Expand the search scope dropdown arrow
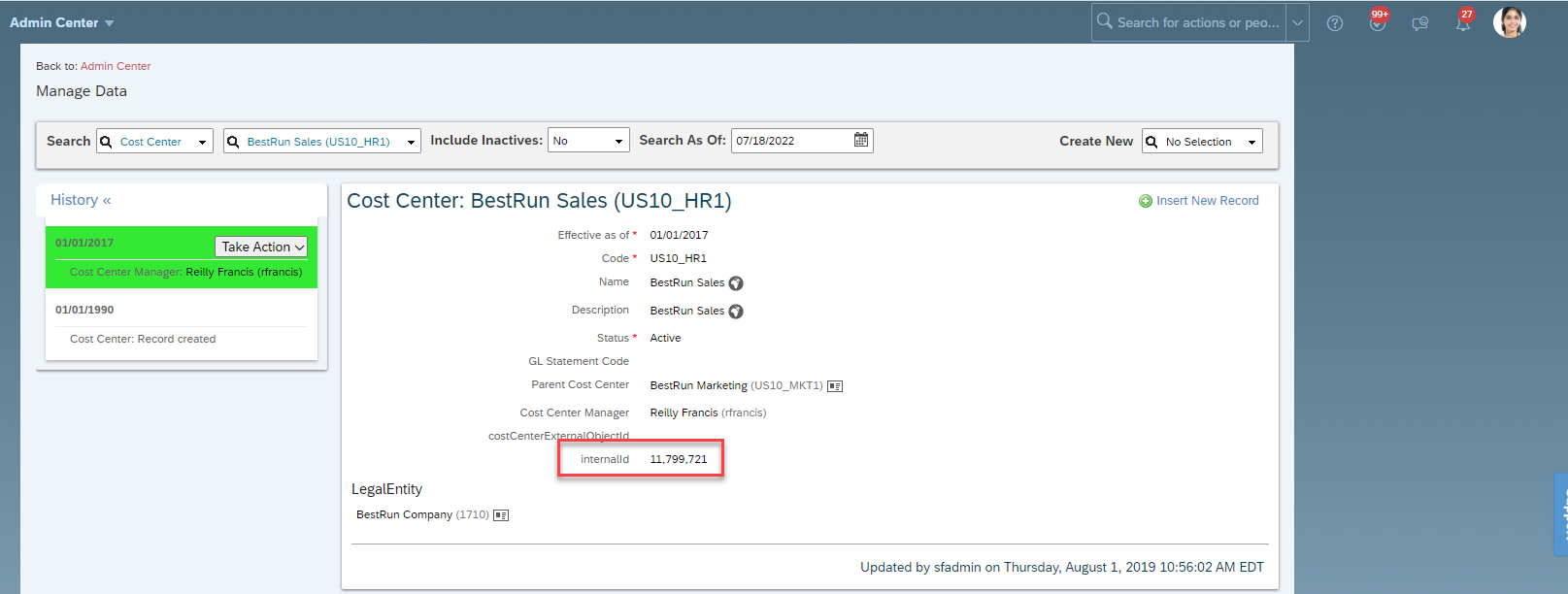Screen dimensions: 1568x594 click(x=1297, y=22)
